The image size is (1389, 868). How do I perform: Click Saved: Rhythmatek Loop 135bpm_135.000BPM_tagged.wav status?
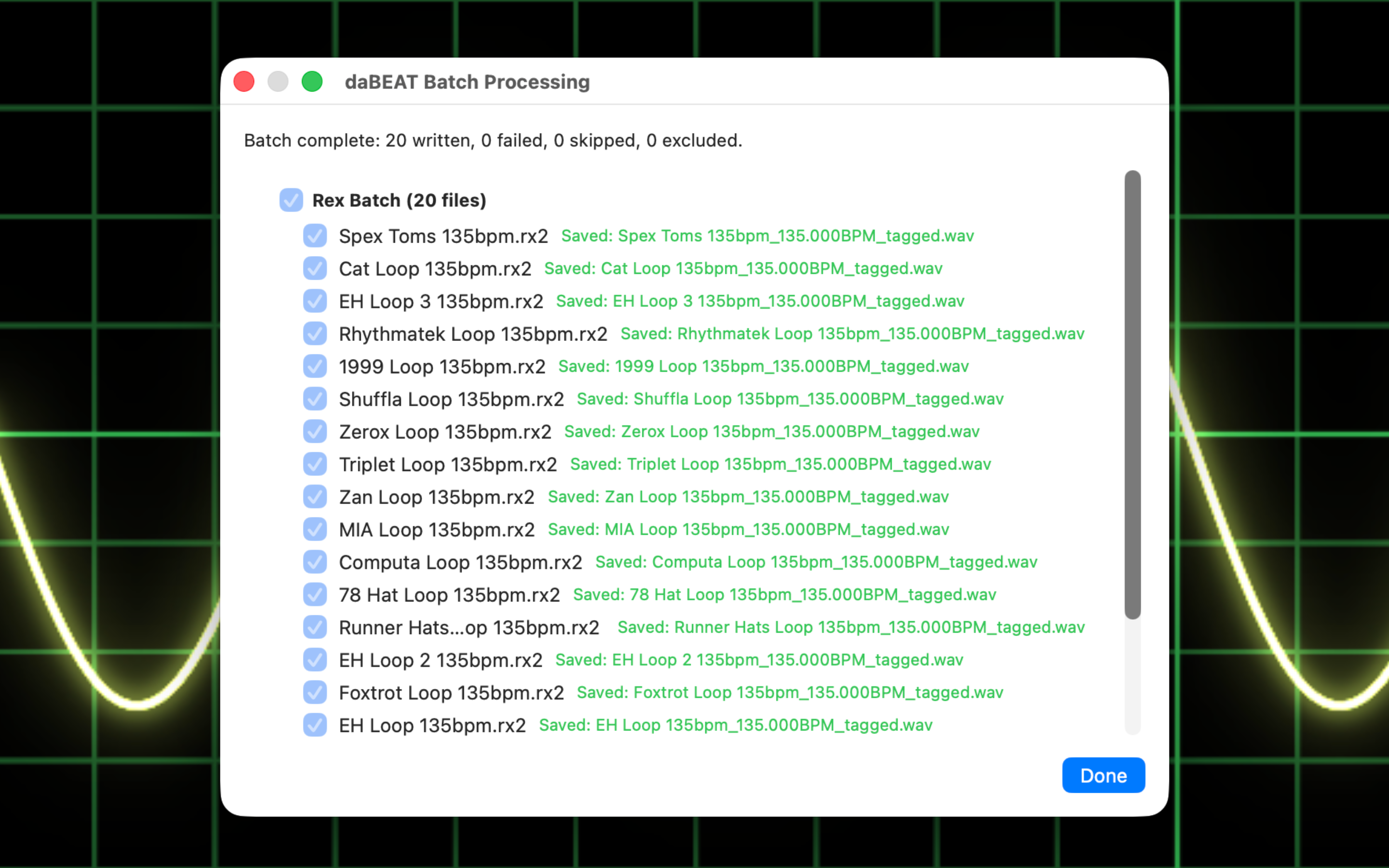click(852, 334)
